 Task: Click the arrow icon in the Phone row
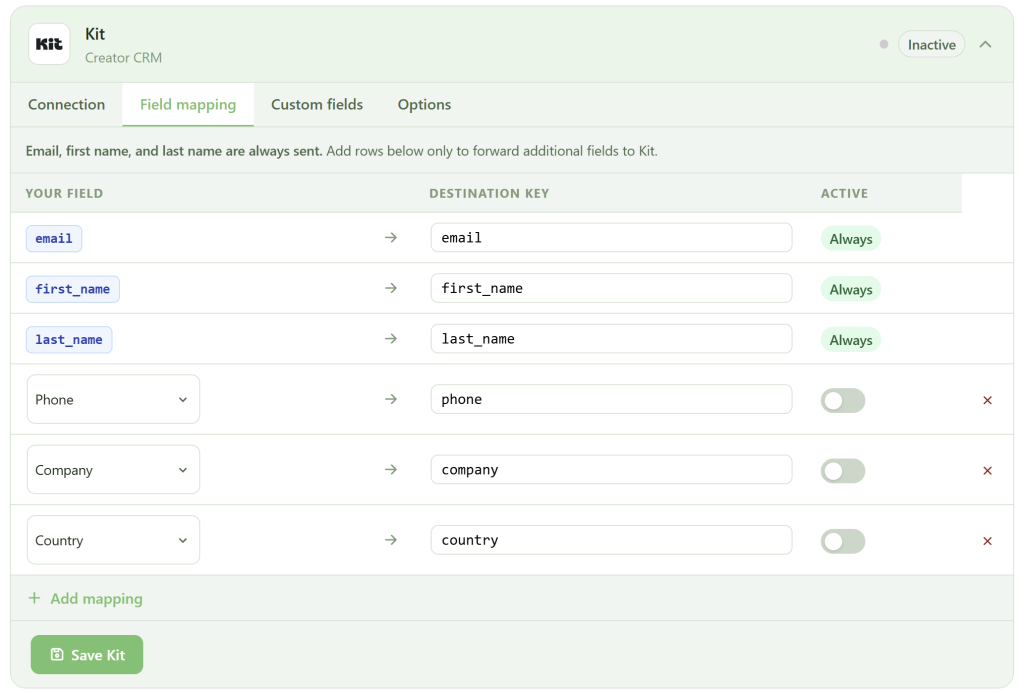point(391,399)
